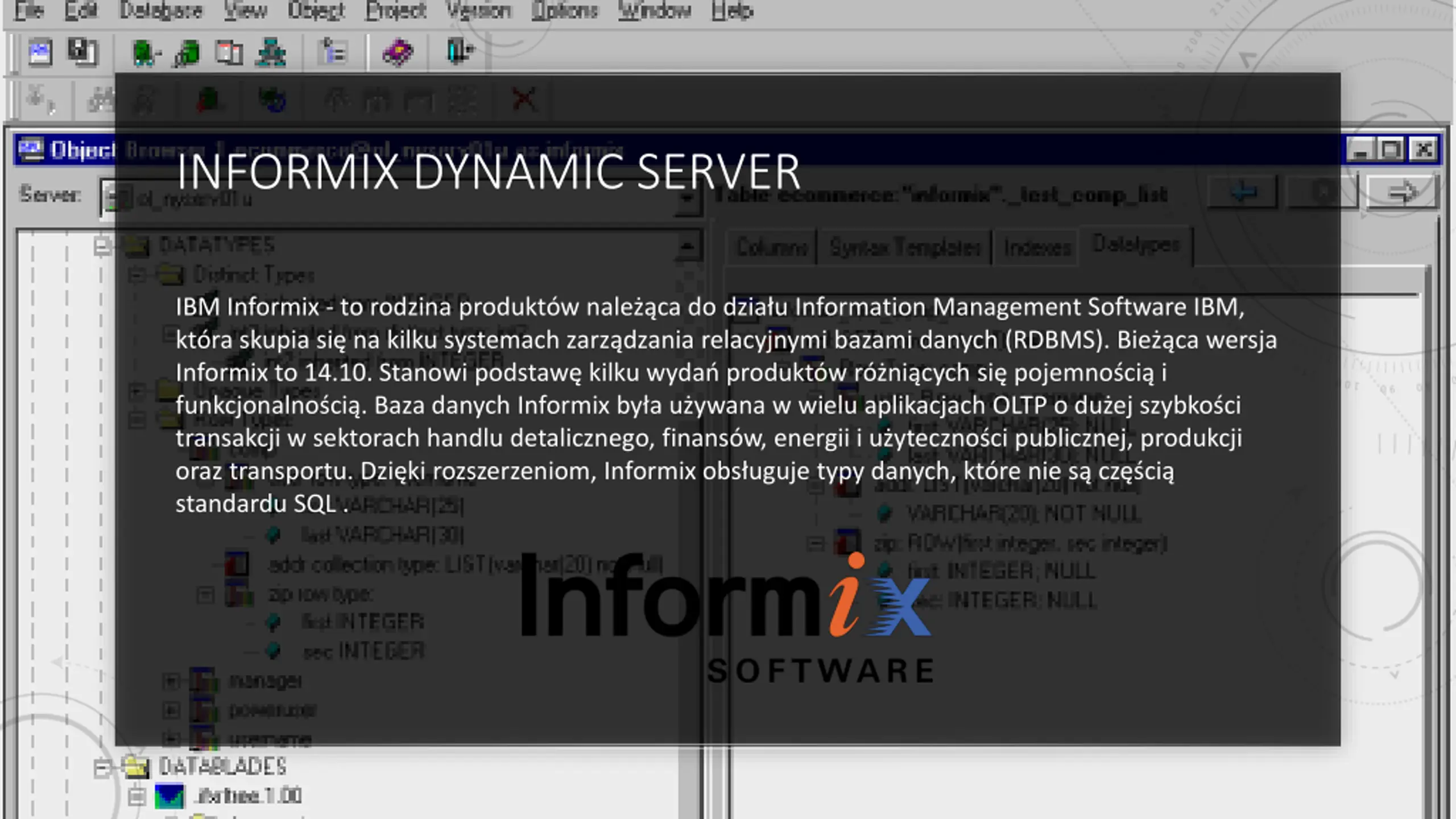Click the red X delete toolbar icon
The width and height of the screenshot is (1456, 819).
point(523,99)
